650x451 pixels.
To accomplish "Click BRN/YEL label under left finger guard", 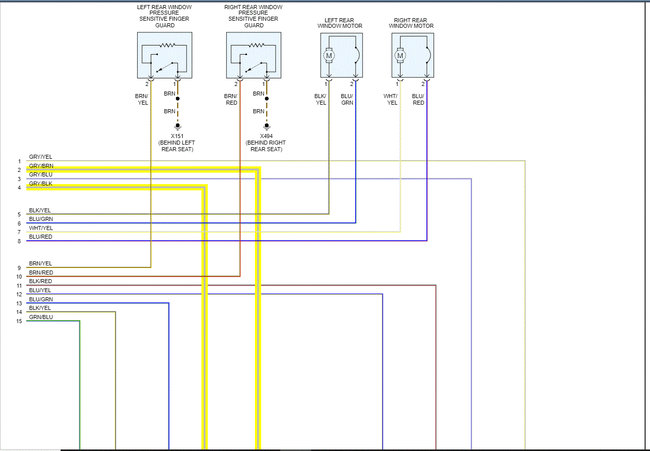I will tap(141, 99).
